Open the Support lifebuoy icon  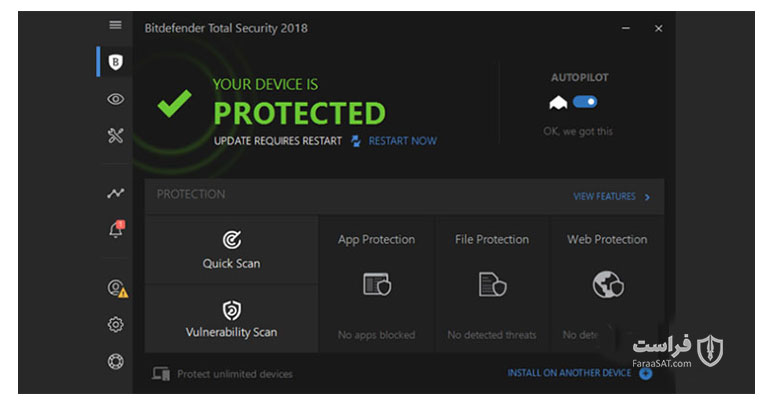(x=115, y=361)
